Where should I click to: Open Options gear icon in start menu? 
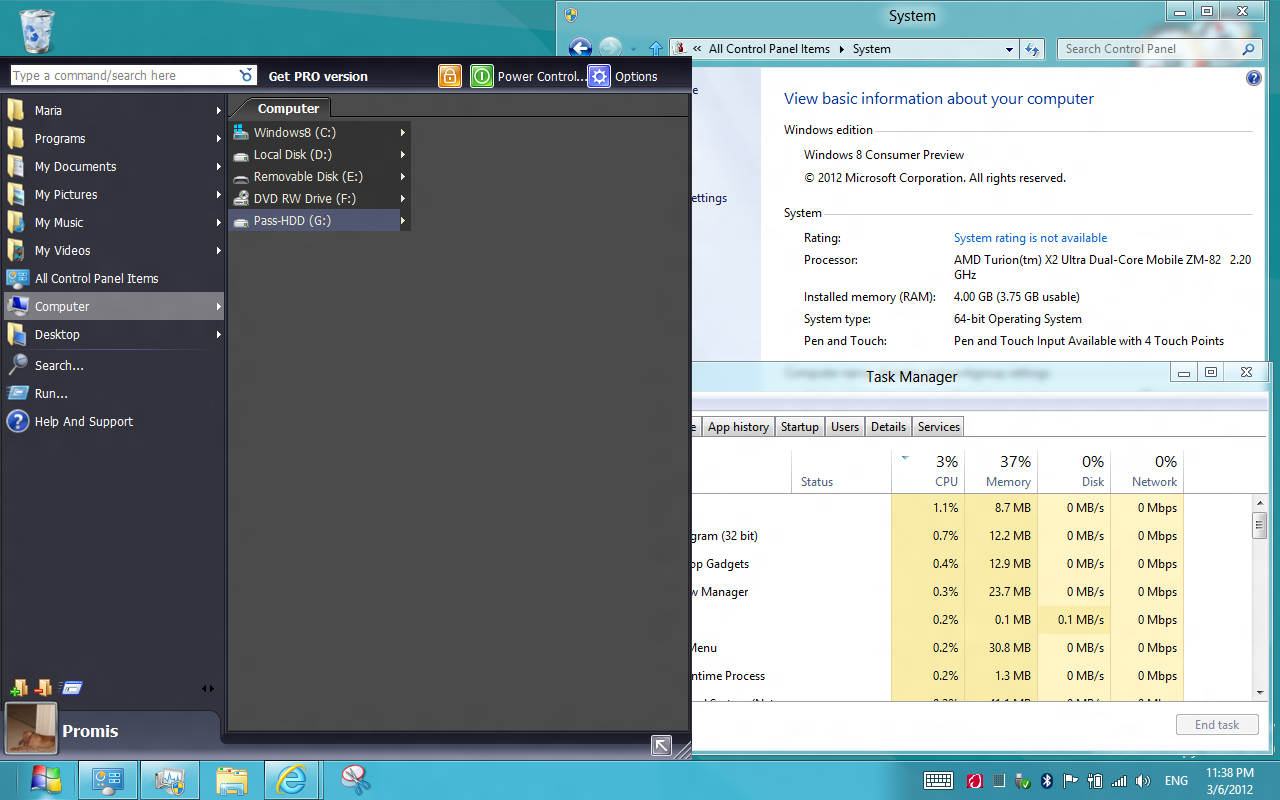tap(599, 76)
